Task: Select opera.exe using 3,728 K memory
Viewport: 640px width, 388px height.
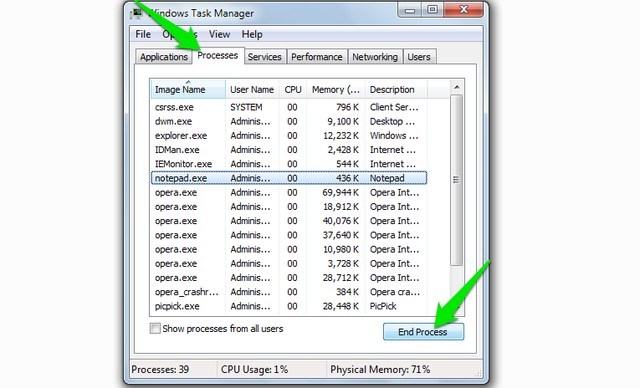Action: pos(289,264)
